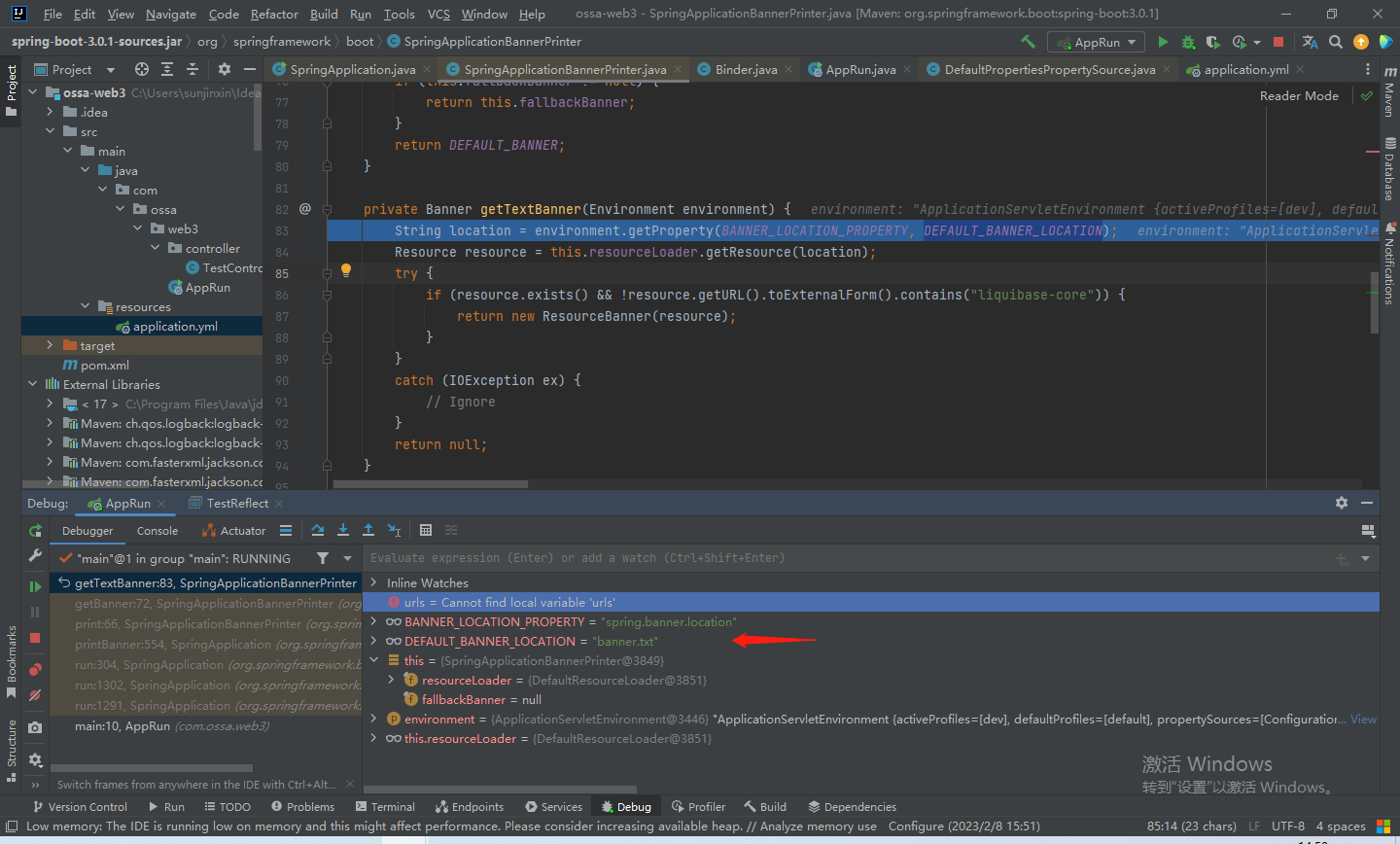The height and width of the screenshot is (844, 1400).
Task: Expand BANNER_LOCATION_PROPERTY watch value
Action: 373,621
